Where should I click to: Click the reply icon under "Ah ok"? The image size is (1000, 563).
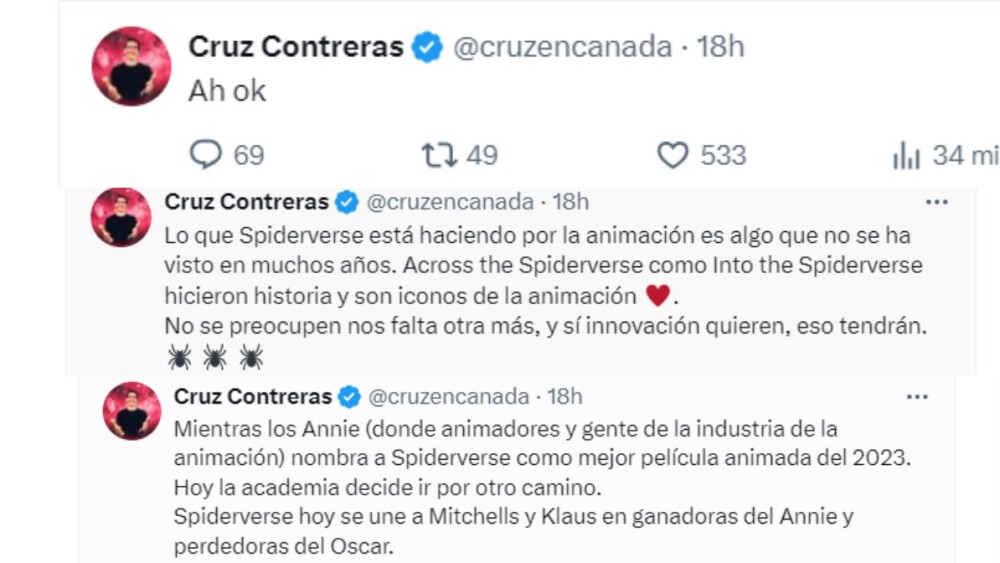[x=205, y=154]
